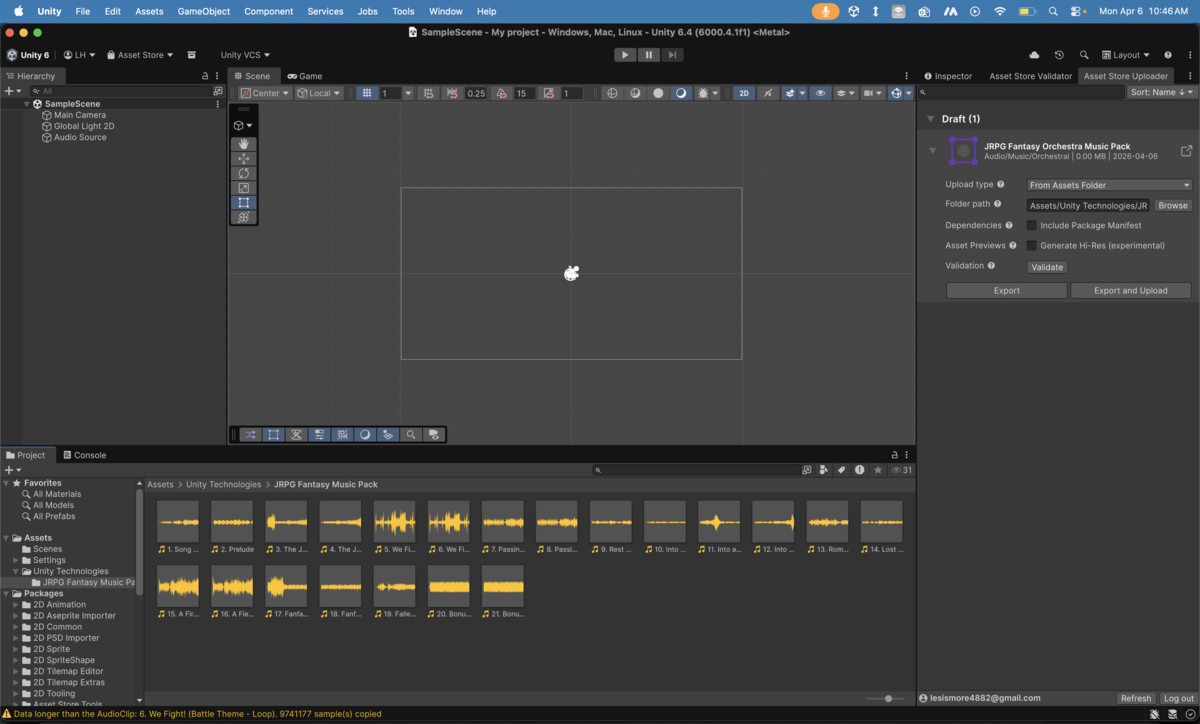Click save search star icon in Project
The image size is (1200, 724).
click(878, 470)
